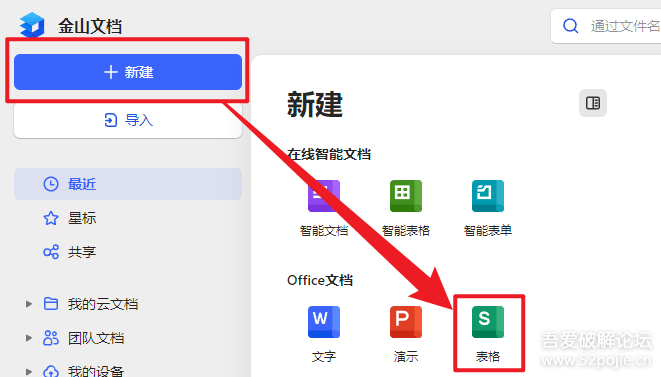Open the 团队文档 item
The width and height of the screenshot is (661, 377).
[96, 338]
